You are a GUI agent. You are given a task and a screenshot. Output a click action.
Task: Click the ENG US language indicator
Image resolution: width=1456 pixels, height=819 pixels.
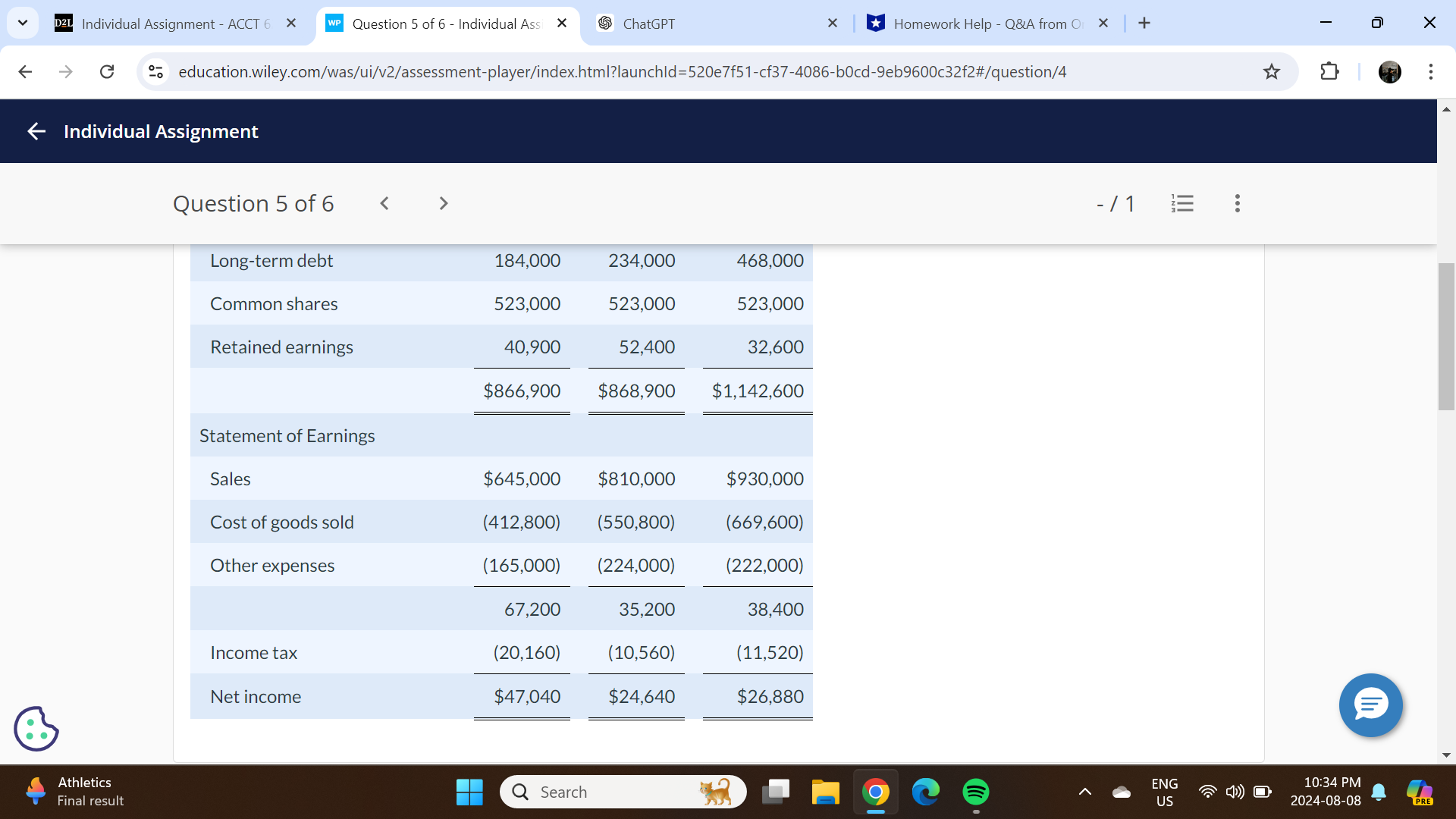click(1165, 792)
